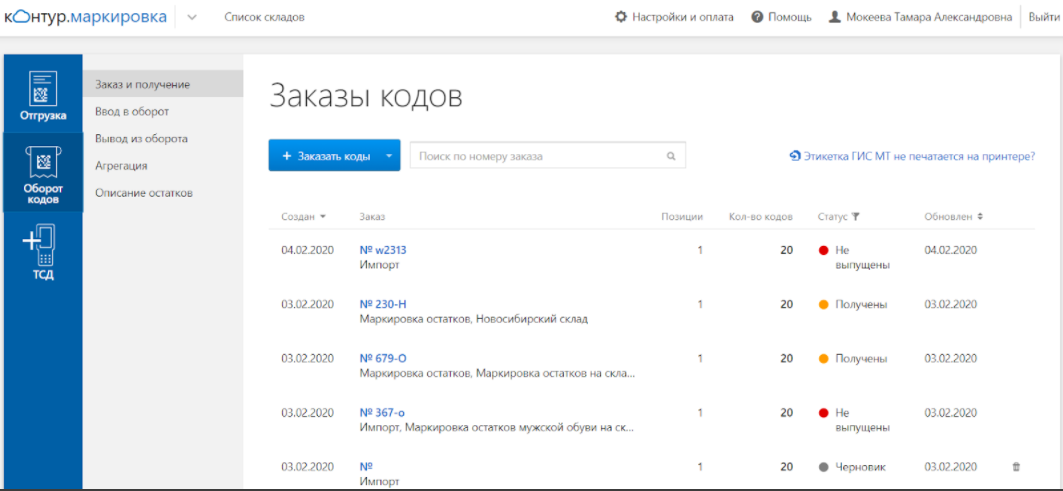Screen dimensions: 1063x491
Task: Click the Заказ column header
Action: coord(372,216)
